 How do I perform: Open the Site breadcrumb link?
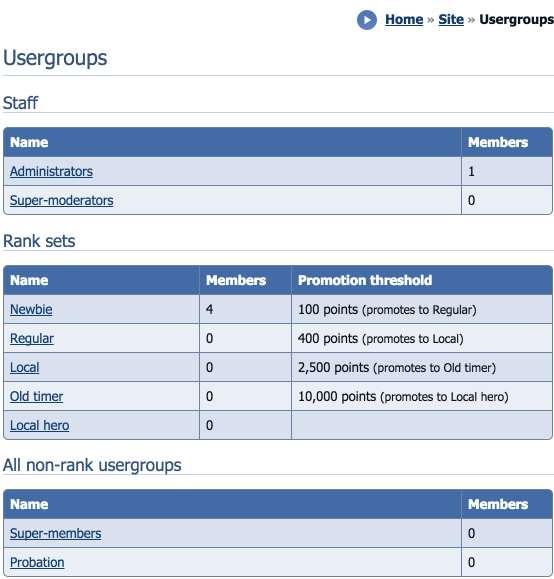coord(451,19)
